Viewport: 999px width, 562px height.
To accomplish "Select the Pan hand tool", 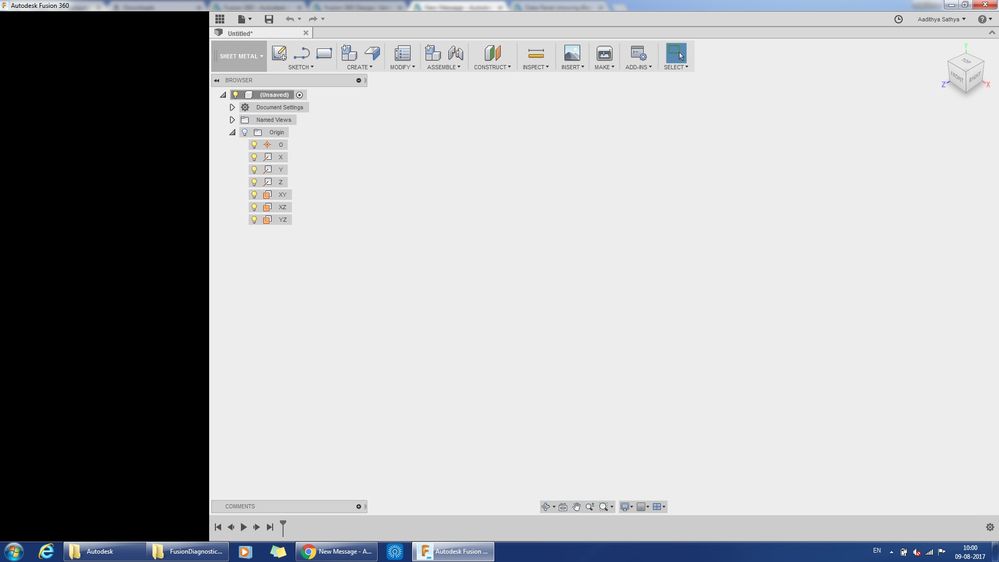I will click(577, 507).
